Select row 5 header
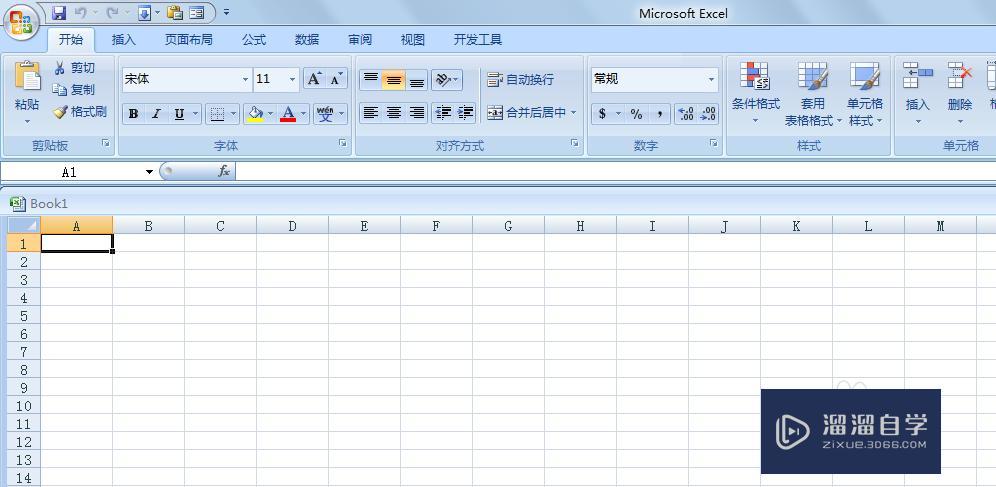 24,316
